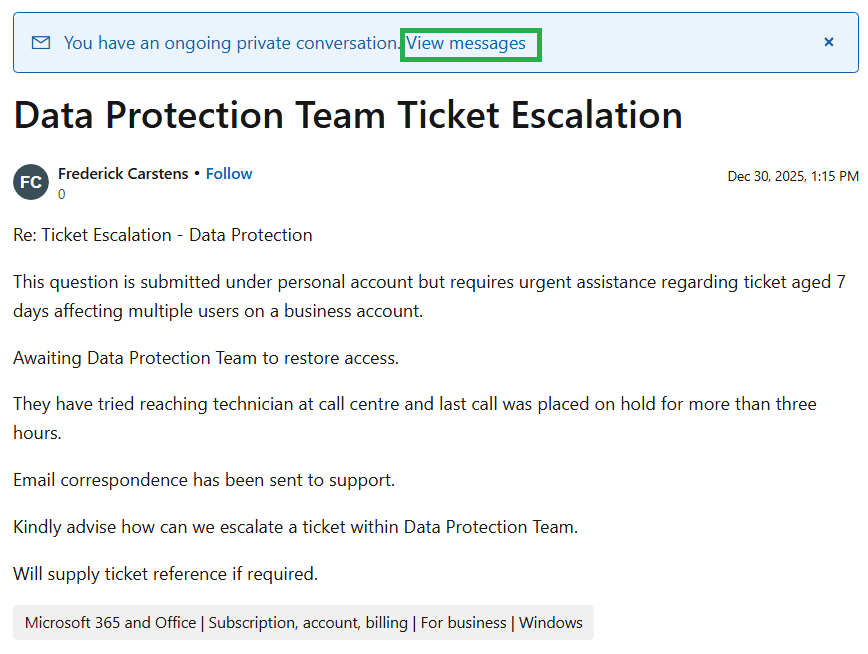This screenshot has height=654, width=868.
Task: Click the Dec 30, 2025 post timestamp
Action: [792, 176]
